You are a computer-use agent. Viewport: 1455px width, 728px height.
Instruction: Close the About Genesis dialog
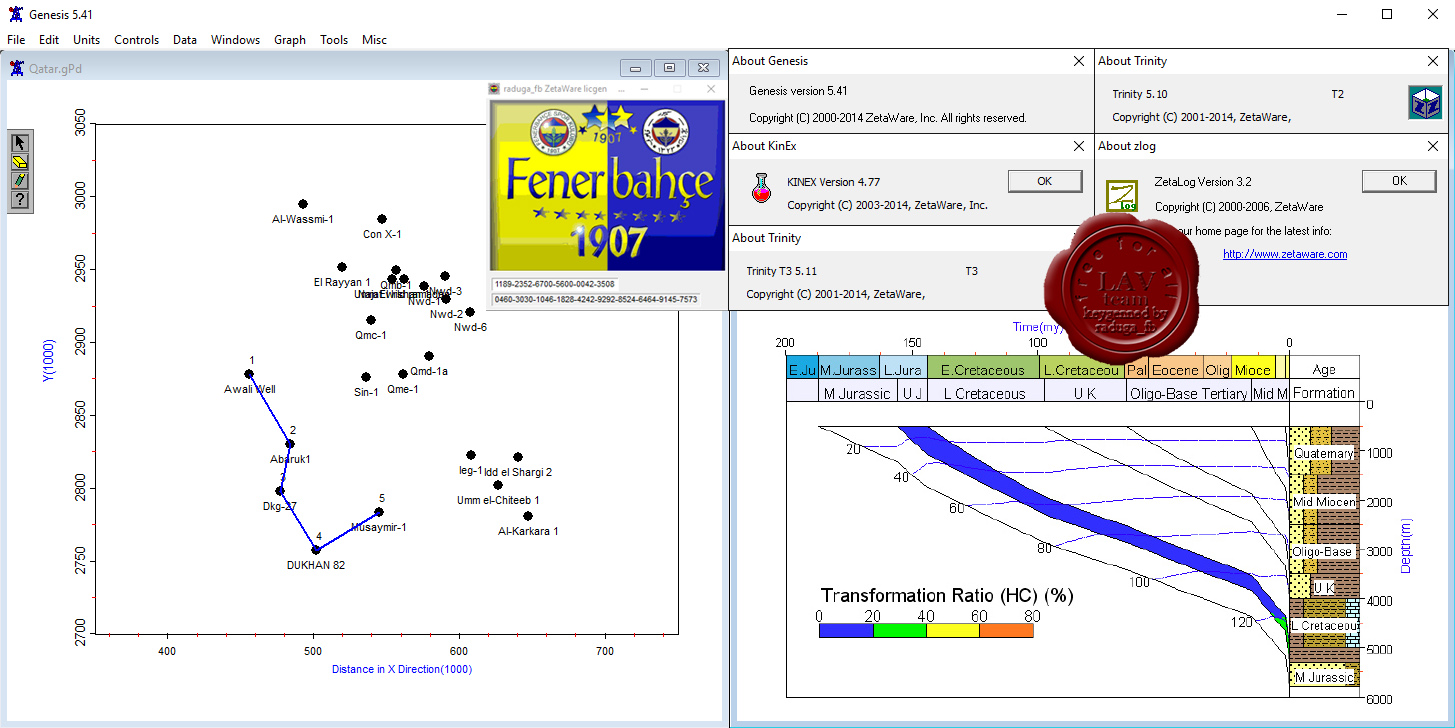click(1079, 61)
